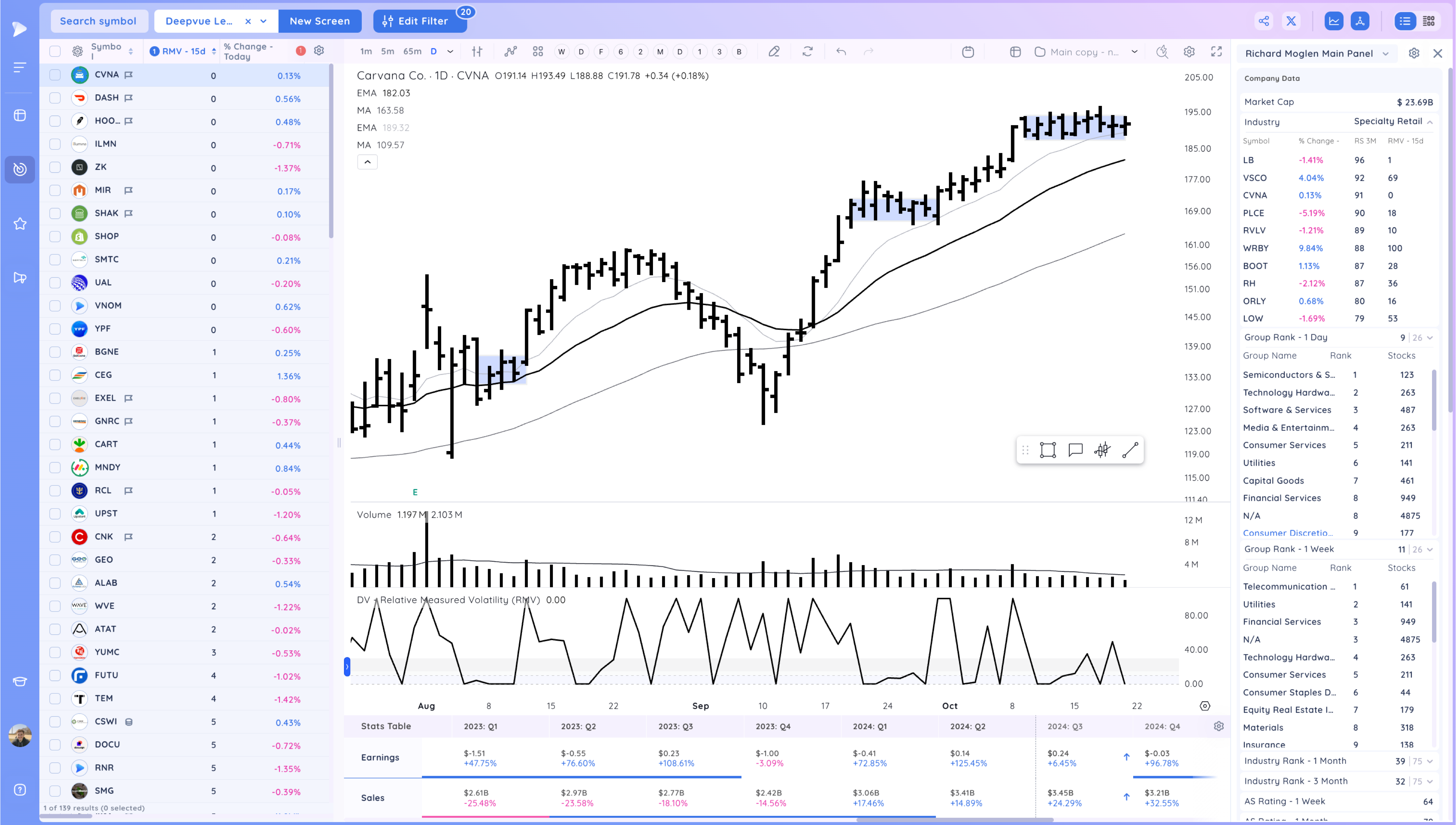The height and width of the screenshot is (825, 1456).
Task: Select the trend line drawing tool
Action: [1130, 450]
